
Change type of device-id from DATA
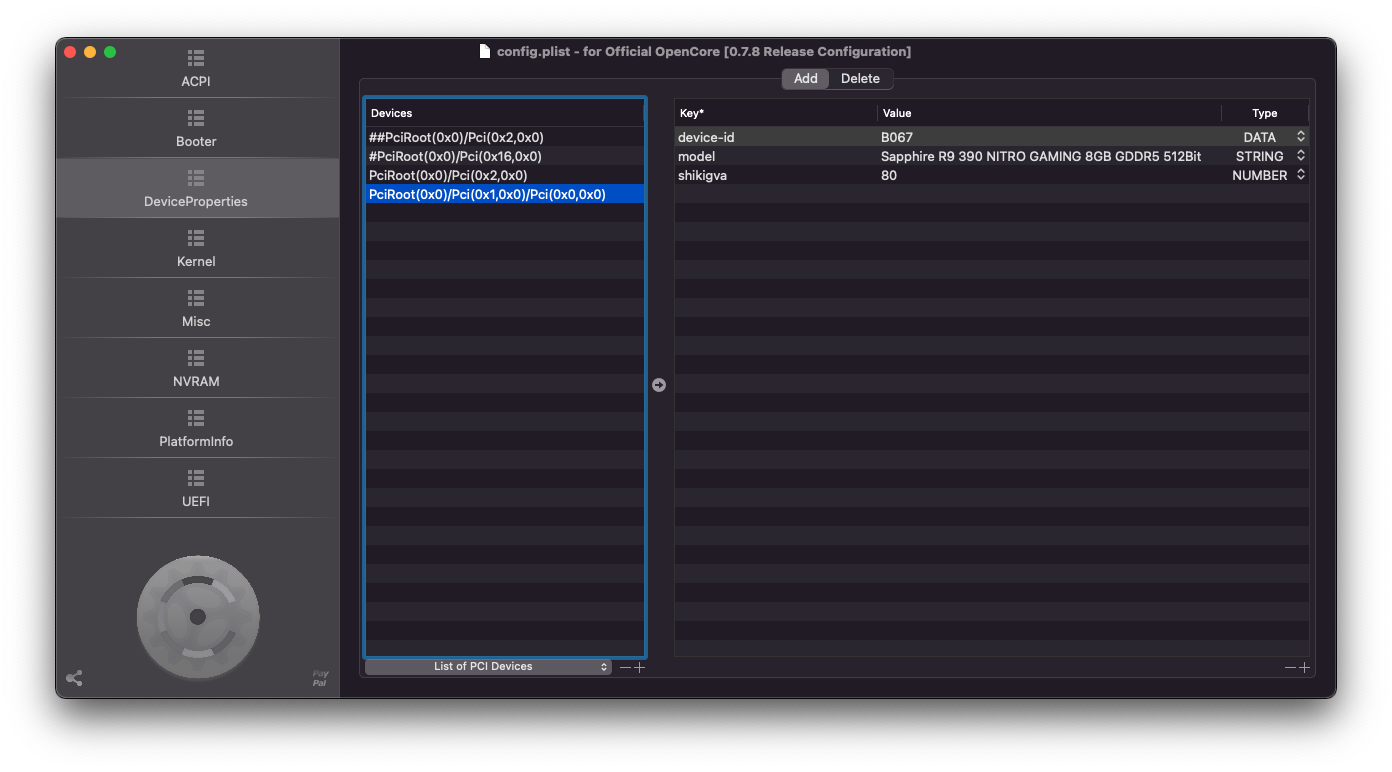coord(1300,137)
